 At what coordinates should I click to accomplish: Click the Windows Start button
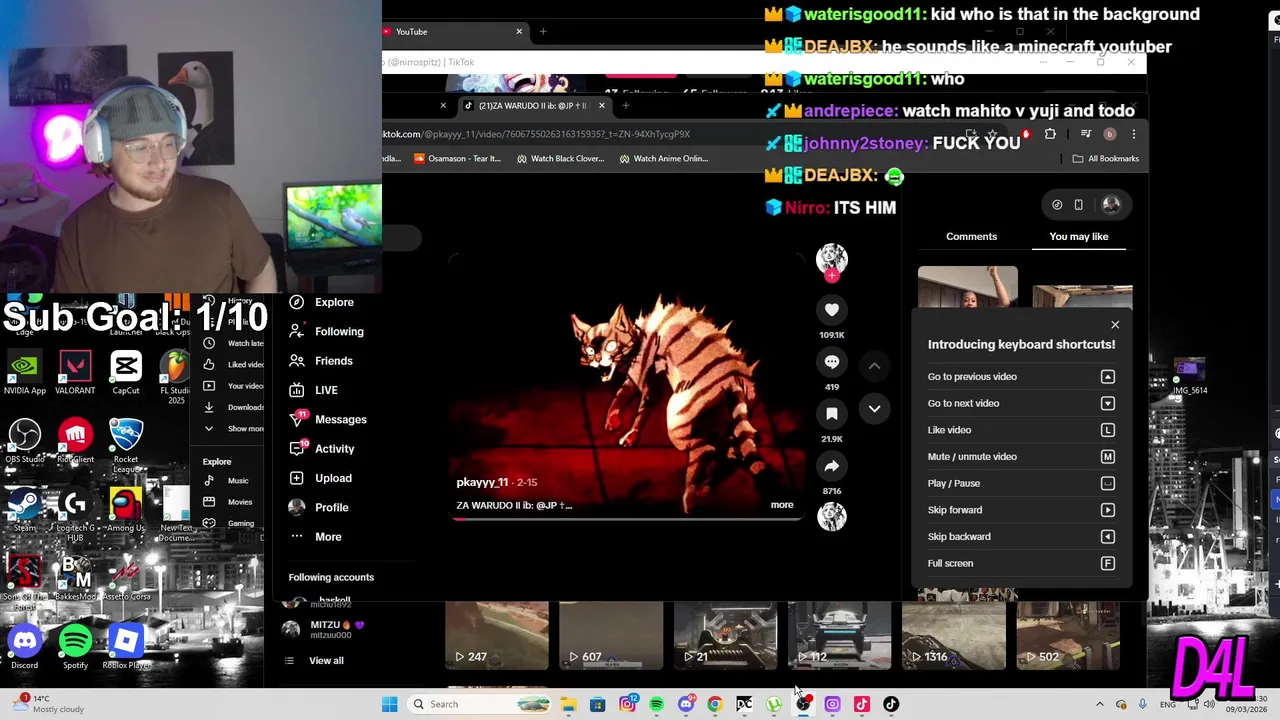(390, 704)
